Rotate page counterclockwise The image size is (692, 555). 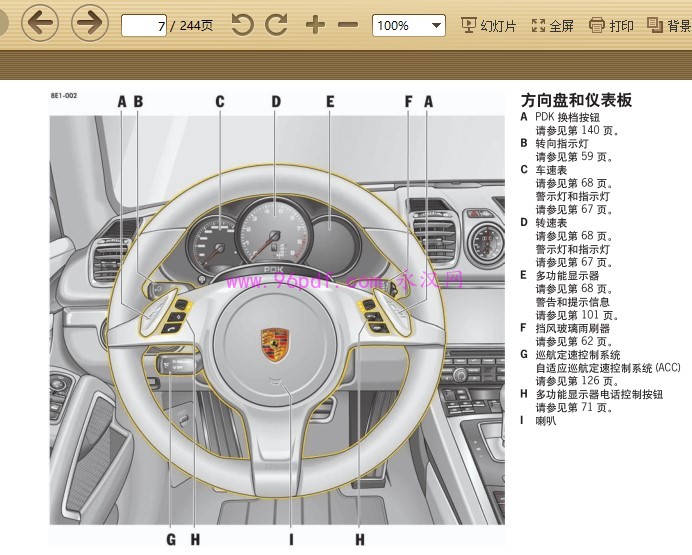click(x=242, y=24)
